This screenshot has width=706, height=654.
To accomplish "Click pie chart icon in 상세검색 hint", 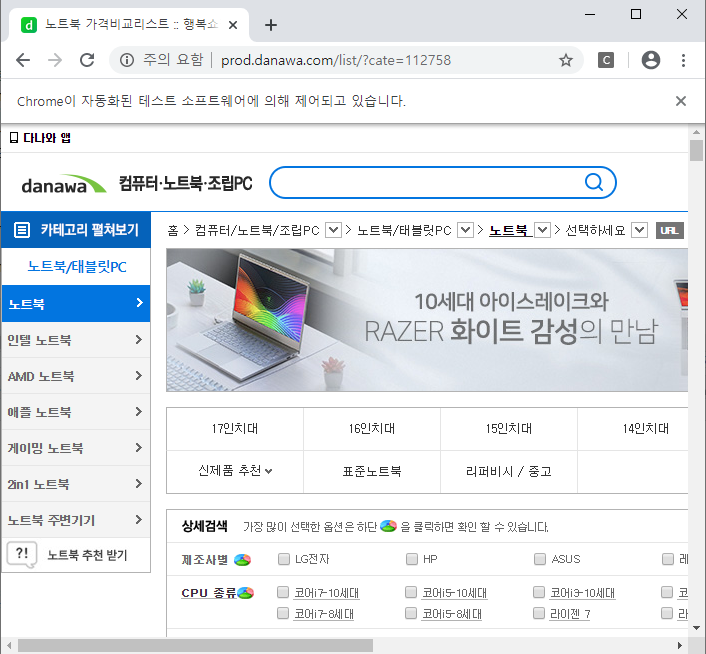I will pos(388,526).
